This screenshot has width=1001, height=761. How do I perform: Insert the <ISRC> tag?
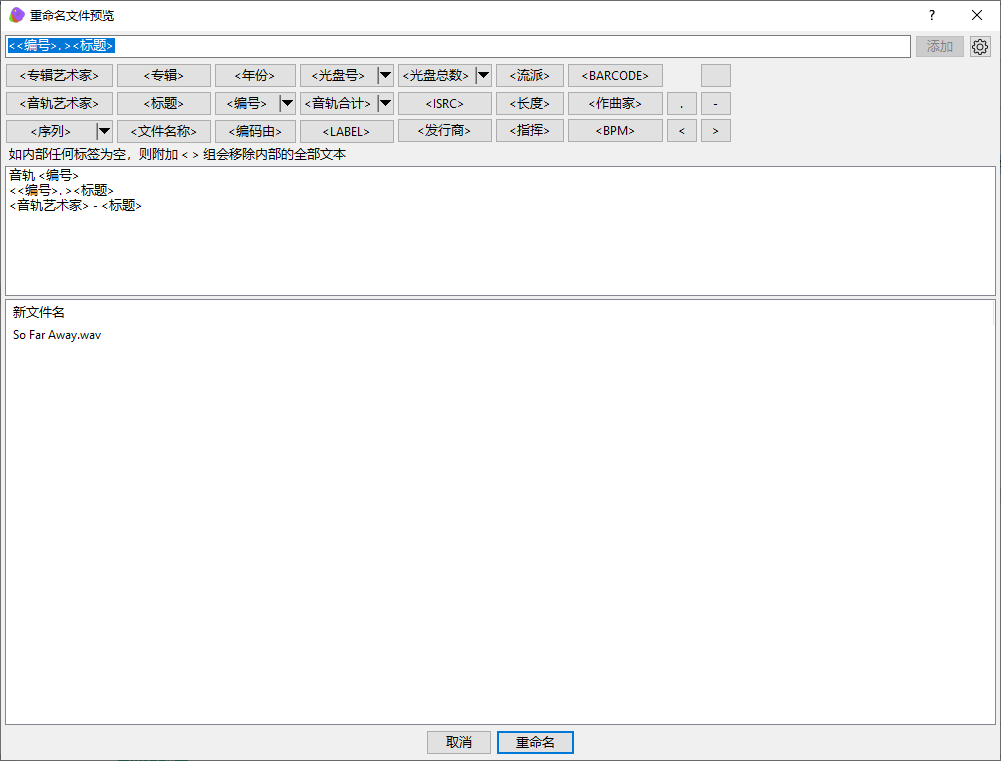[445, 103]
